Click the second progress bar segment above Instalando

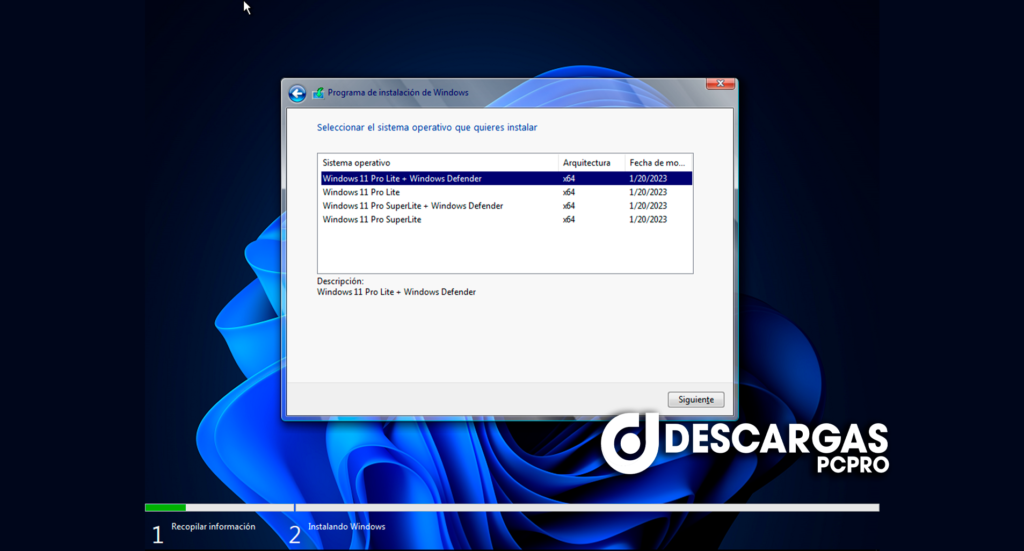tap(586, 508)
